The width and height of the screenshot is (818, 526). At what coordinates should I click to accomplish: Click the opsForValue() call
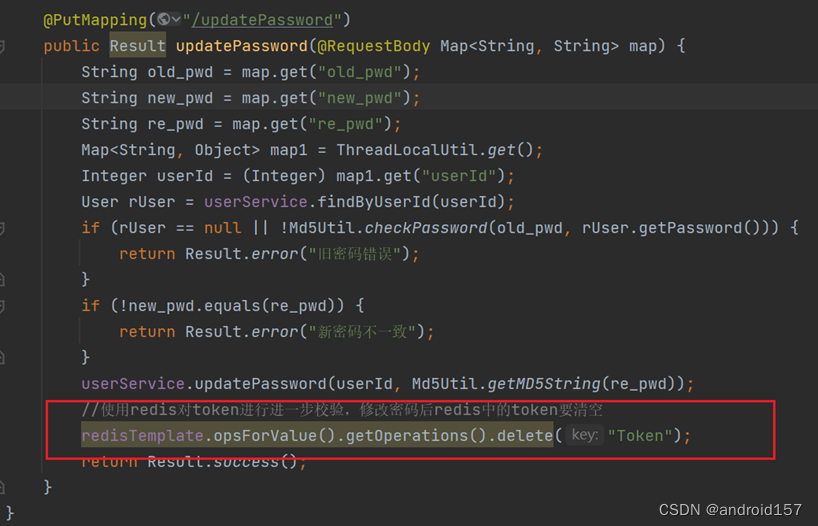(x=274, y=436)
